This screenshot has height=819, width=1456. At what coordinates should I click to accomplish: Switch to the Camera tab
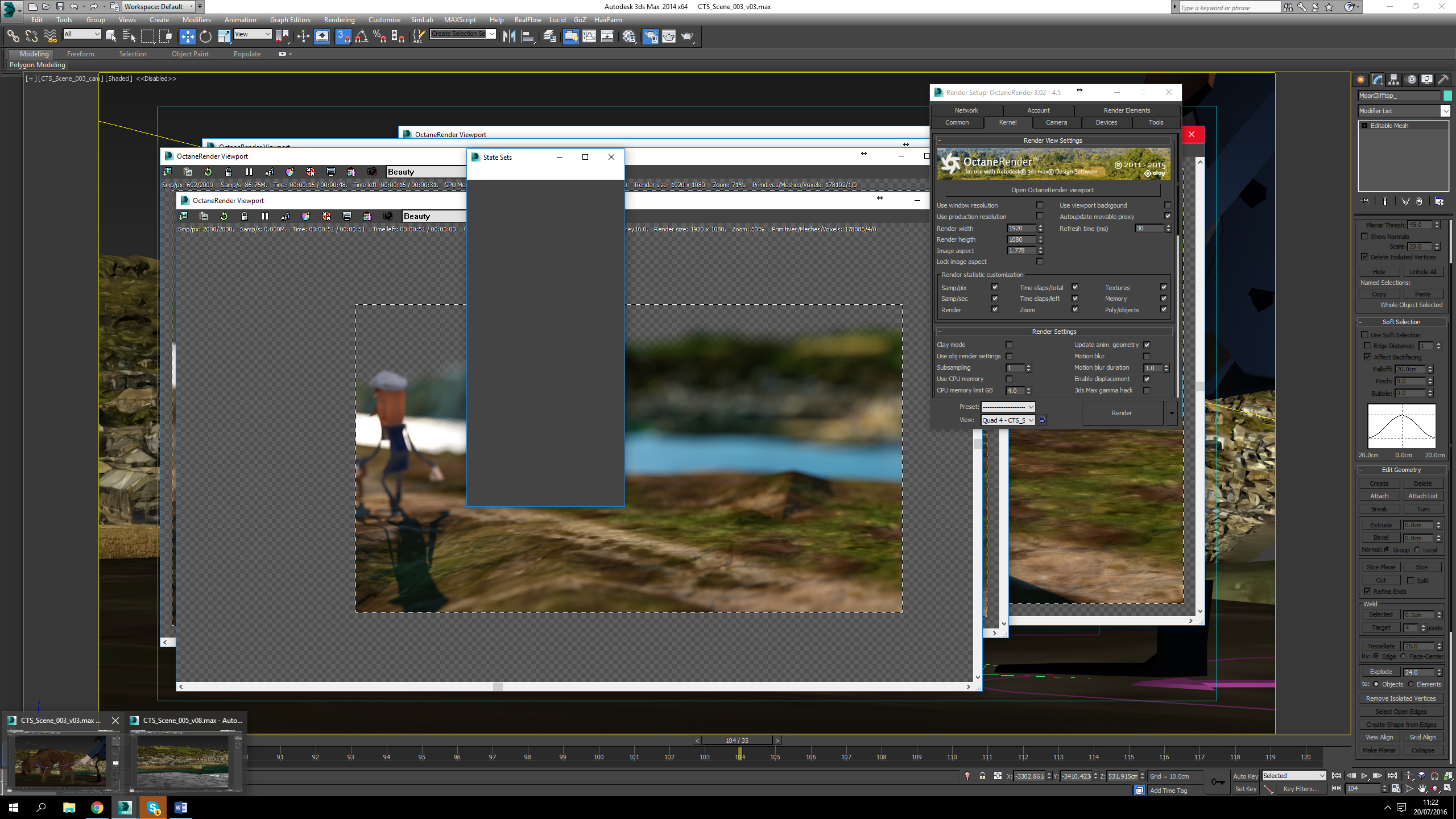click(x=1056, y=122)
